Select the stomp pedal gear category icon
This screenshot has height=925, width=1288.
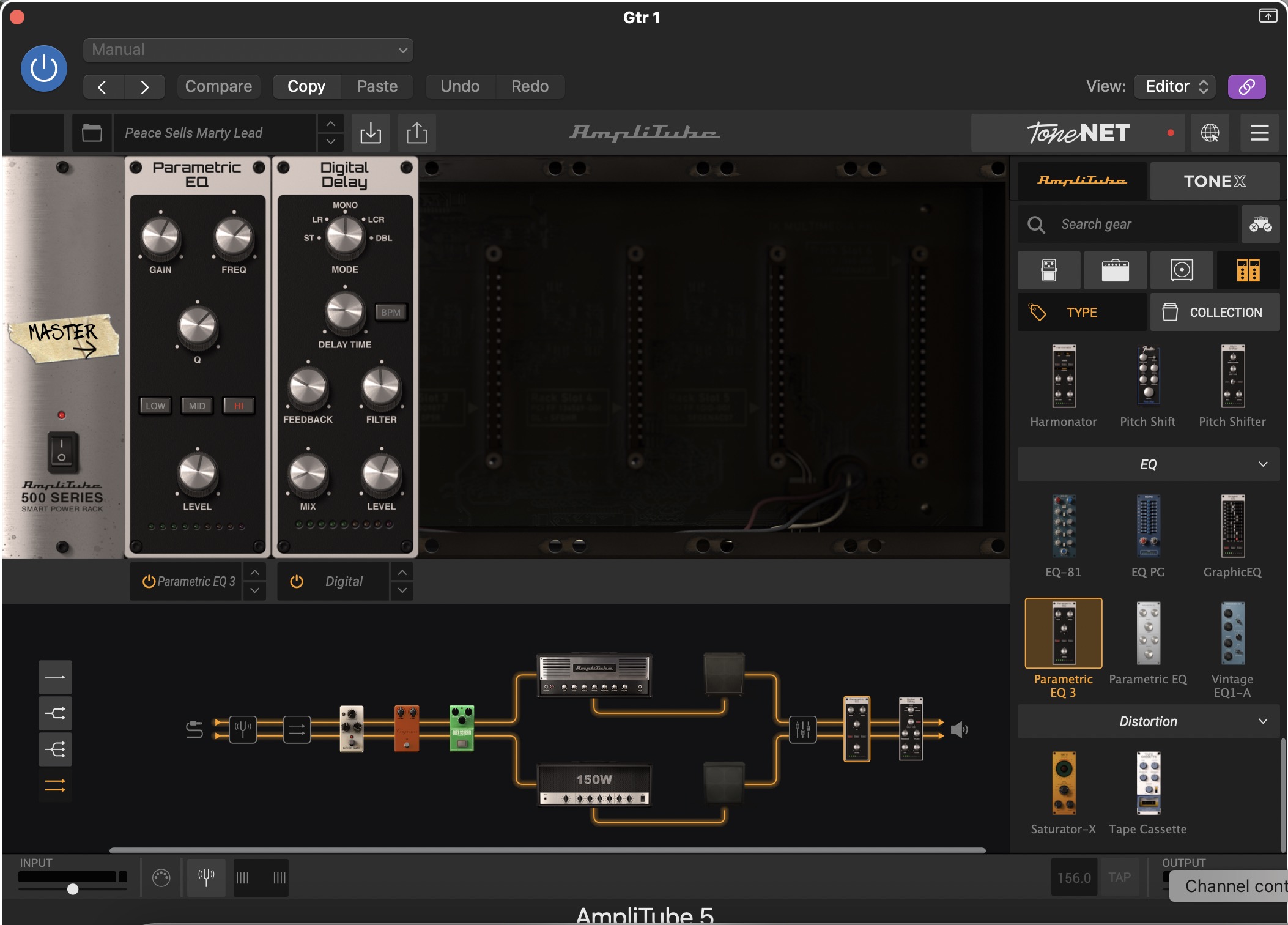[x=1049, y=270]
